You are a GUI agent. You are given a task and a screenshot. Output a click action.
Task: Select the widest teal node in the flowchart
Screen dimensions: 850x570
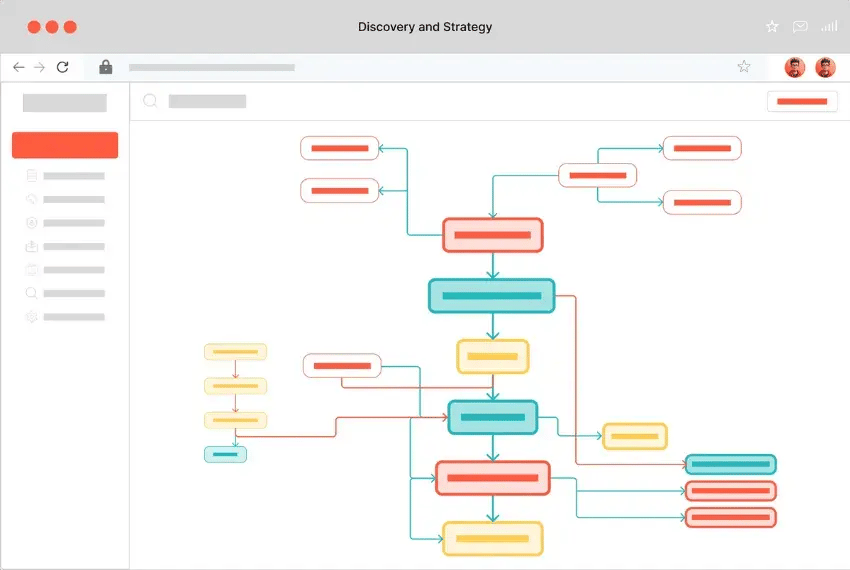pyautogui.click(x=491, y=296)
